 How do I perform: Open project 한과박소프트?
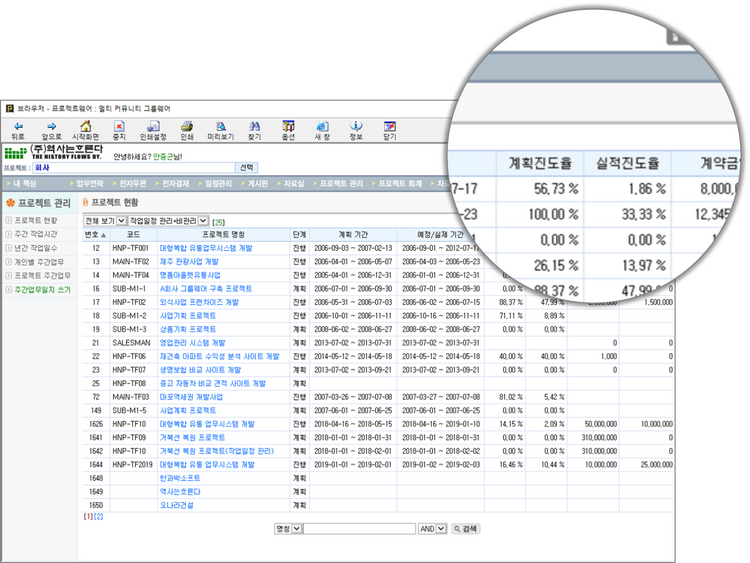click(180, 478)
